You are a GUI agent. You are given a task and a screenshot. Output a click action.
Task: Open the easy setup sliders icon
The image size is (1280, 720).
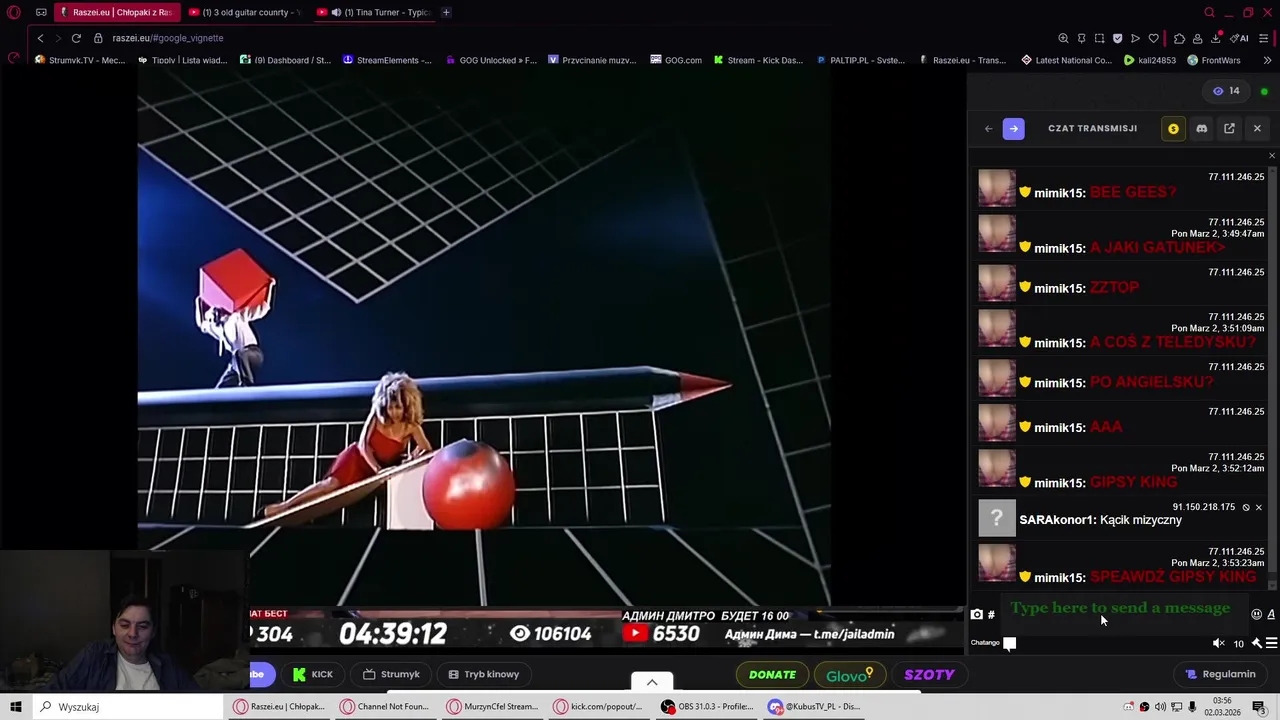1264,38
